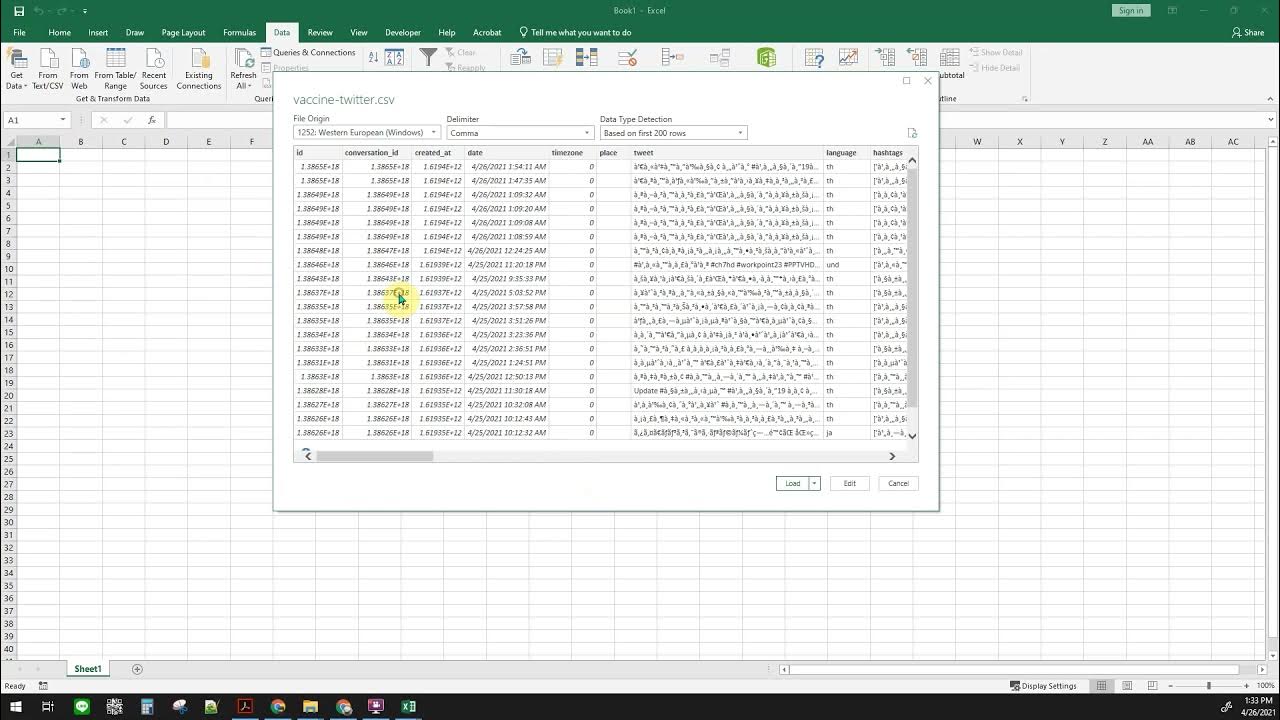The width and height of the screenshot is (1280, 720).
Task: Open Queries & Connections pane
Action: coord(308,52)
